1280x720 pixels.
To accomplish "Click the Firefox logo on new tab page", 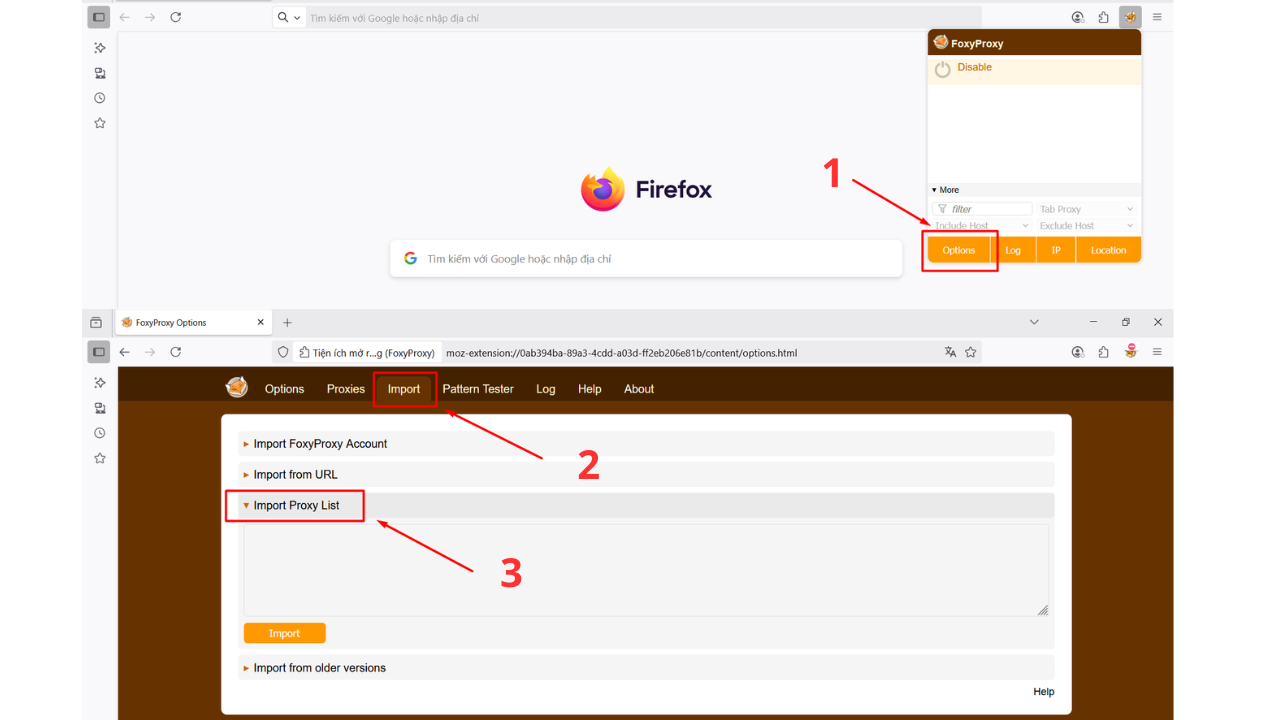I will click(x=646, y=189).
